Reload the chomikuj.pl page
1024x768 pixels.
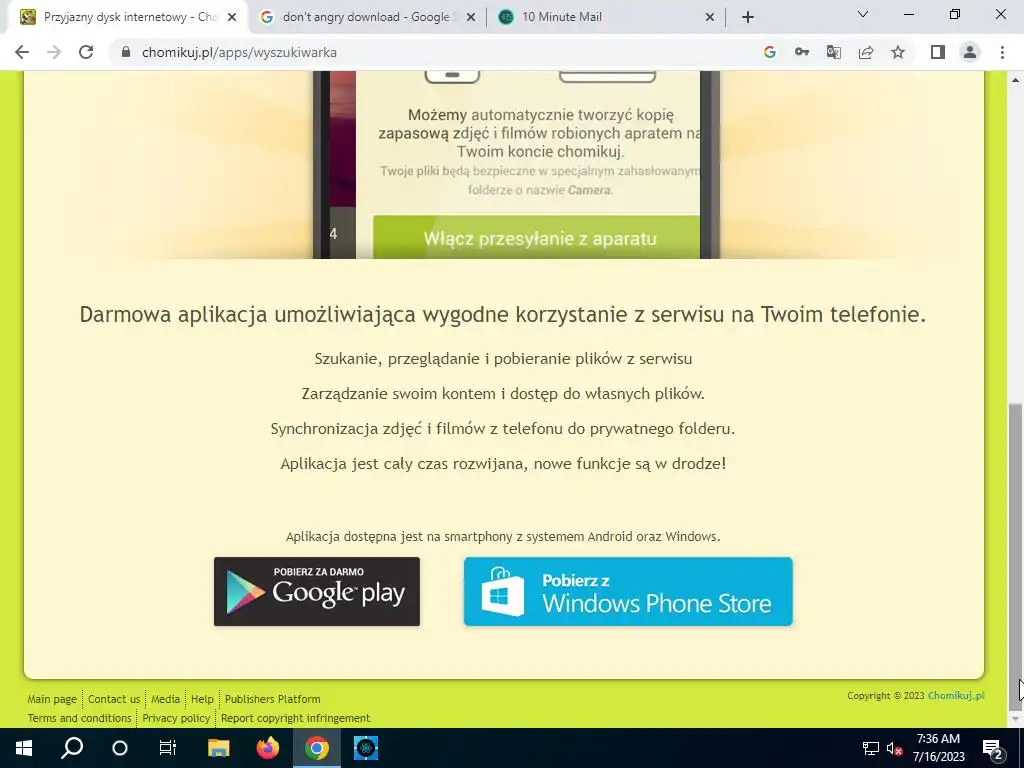pyautogui.click(x=86, y=52)
